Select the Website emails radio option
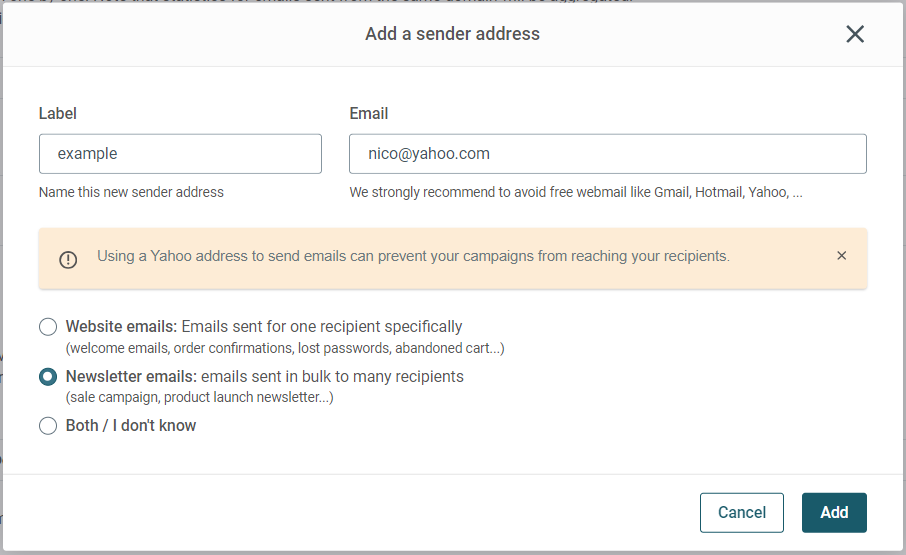Screen dimensions: 906x555 (x=48, y=327)
